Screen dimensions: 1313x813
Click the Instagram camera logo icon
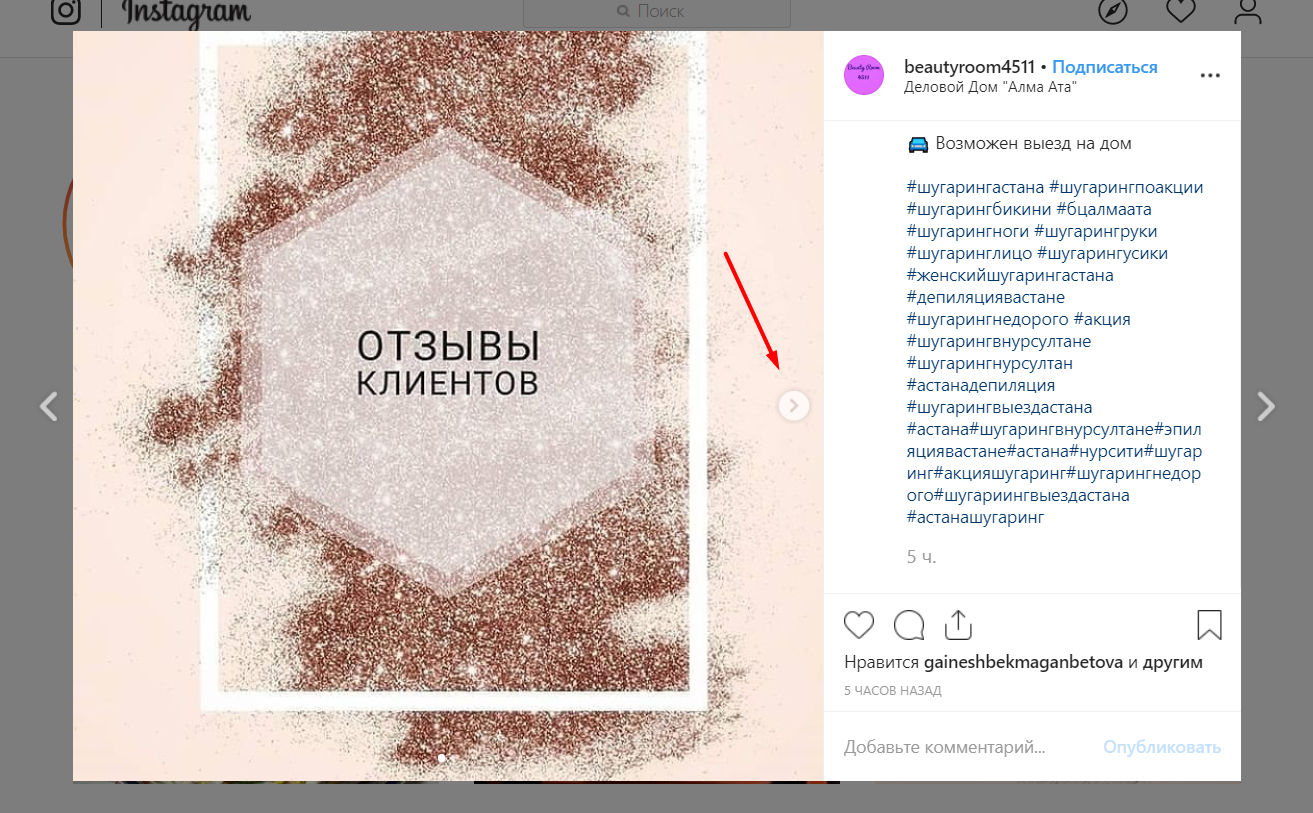tap(66, 12)
